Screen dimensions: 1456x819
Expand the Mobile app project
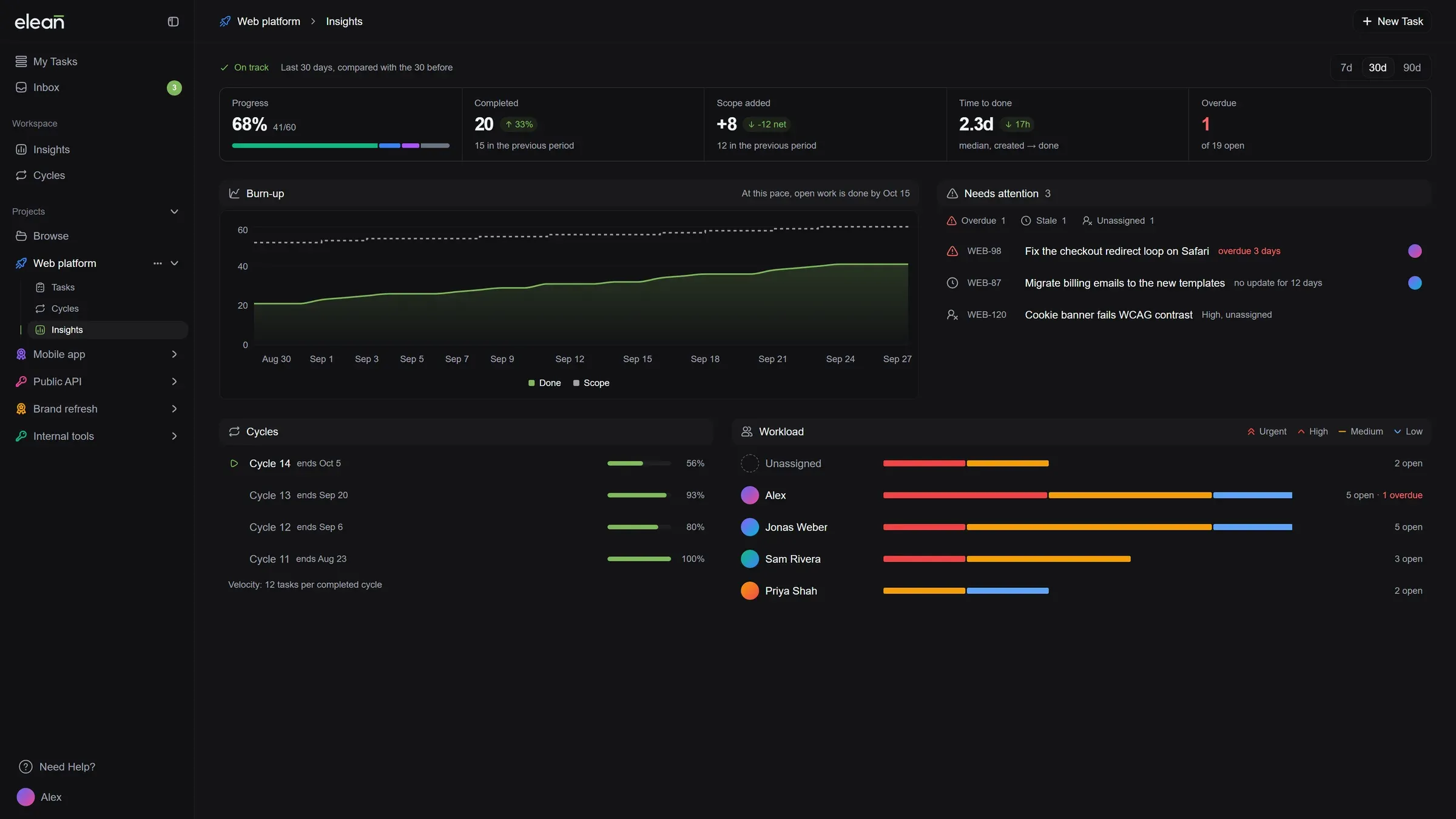(174, 354)
